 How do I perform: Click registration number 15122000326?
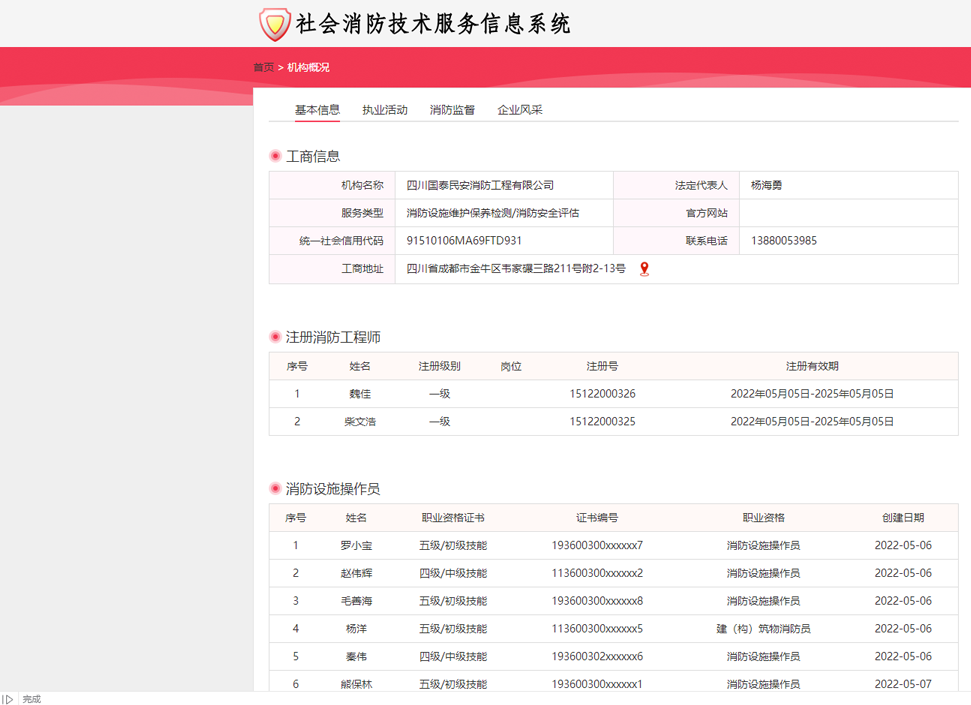pos(603,394)
